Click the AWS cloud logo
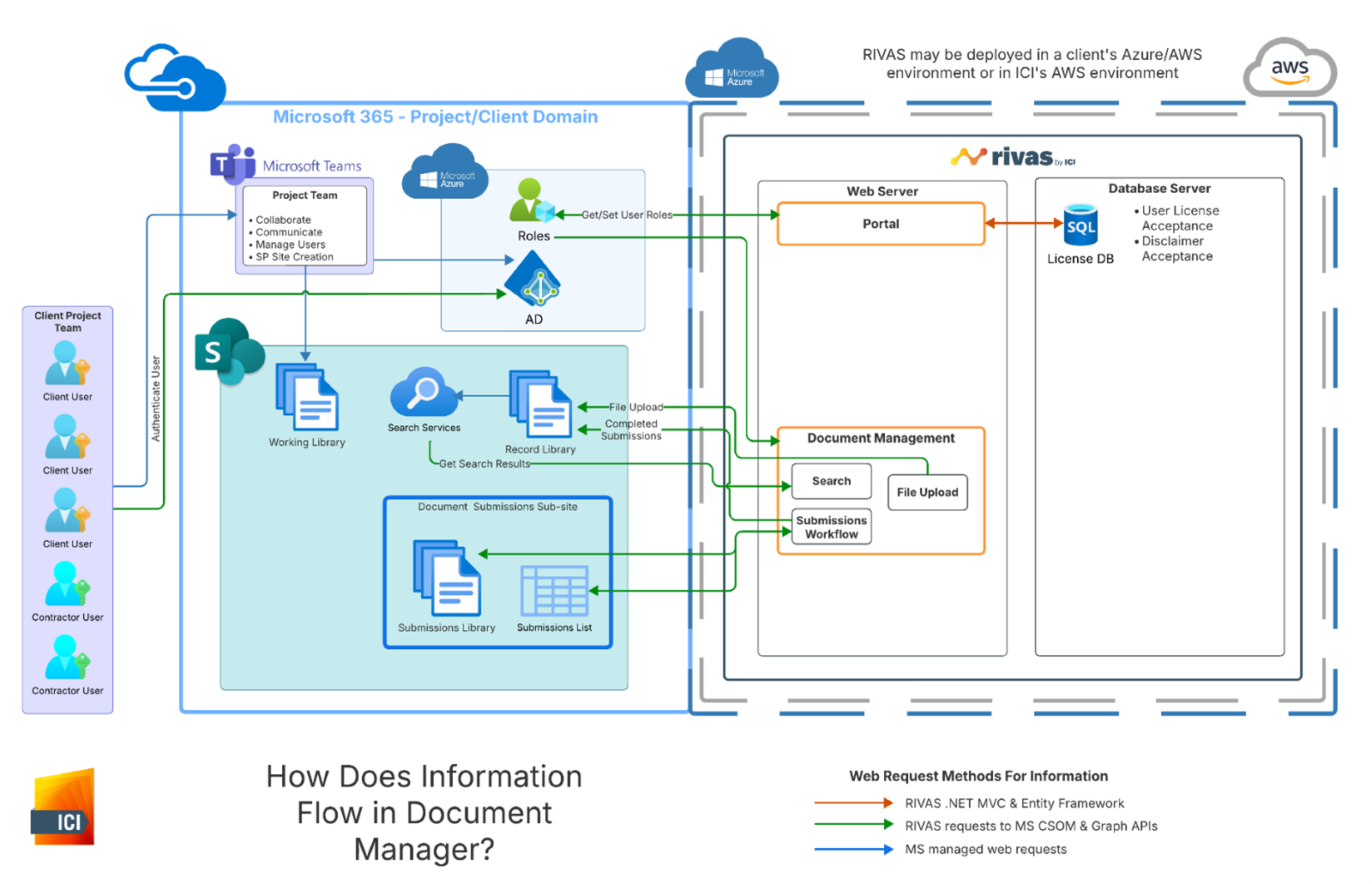 tap(1290, 68)
